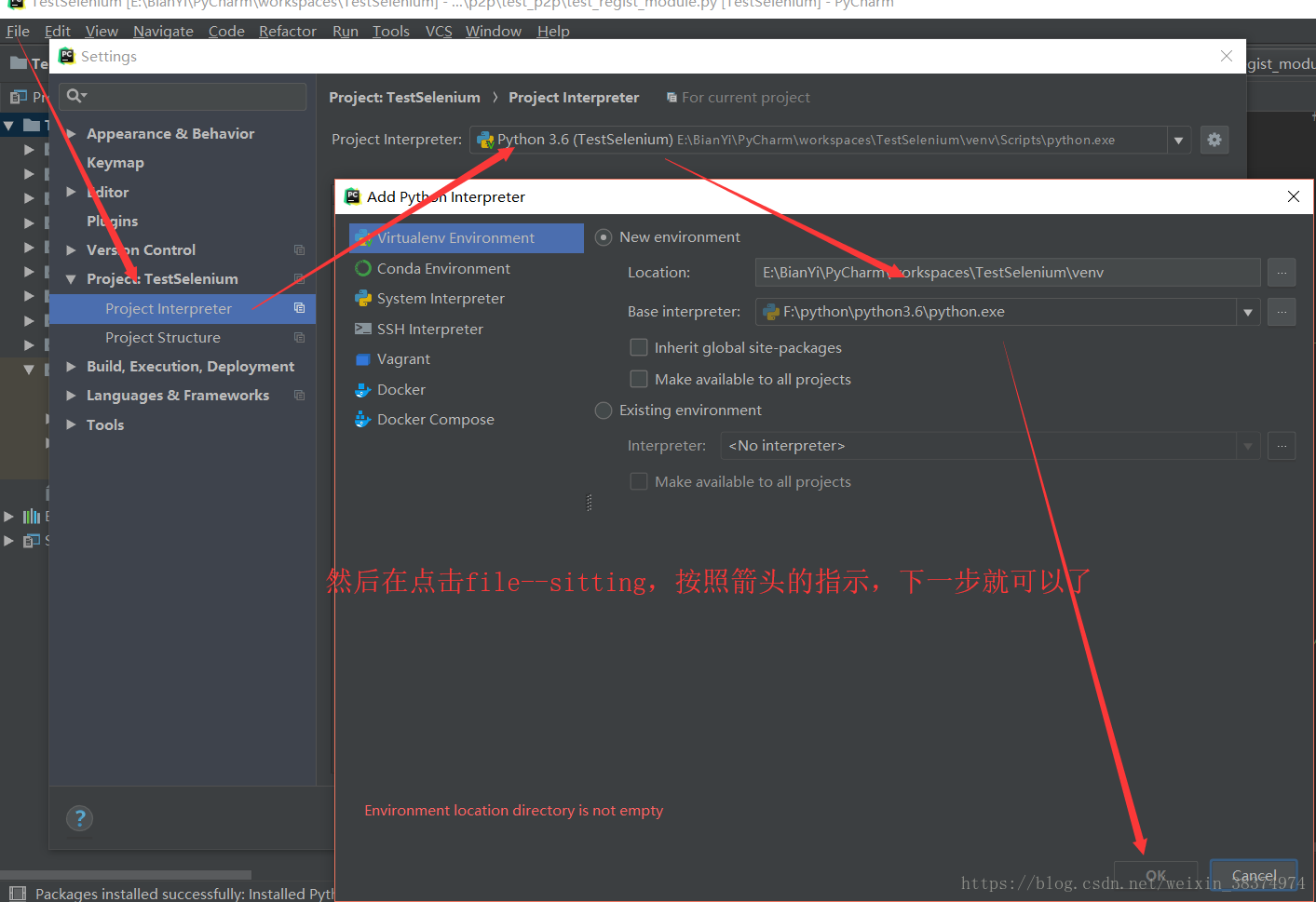The width and height of the screenshot is (1316, 902).
Task: Click inside the Settings search field
Action: [183, 96]
